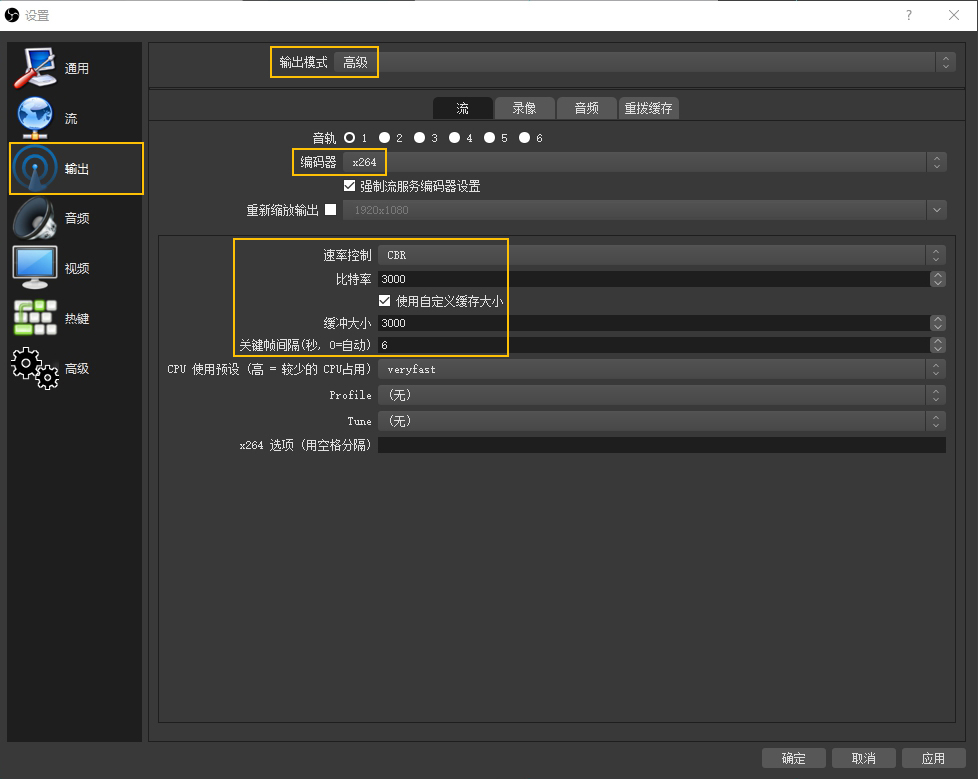Viewport: 978px width, 779px height.
Task: Click the 确定 button
Action: coord(793,758)
